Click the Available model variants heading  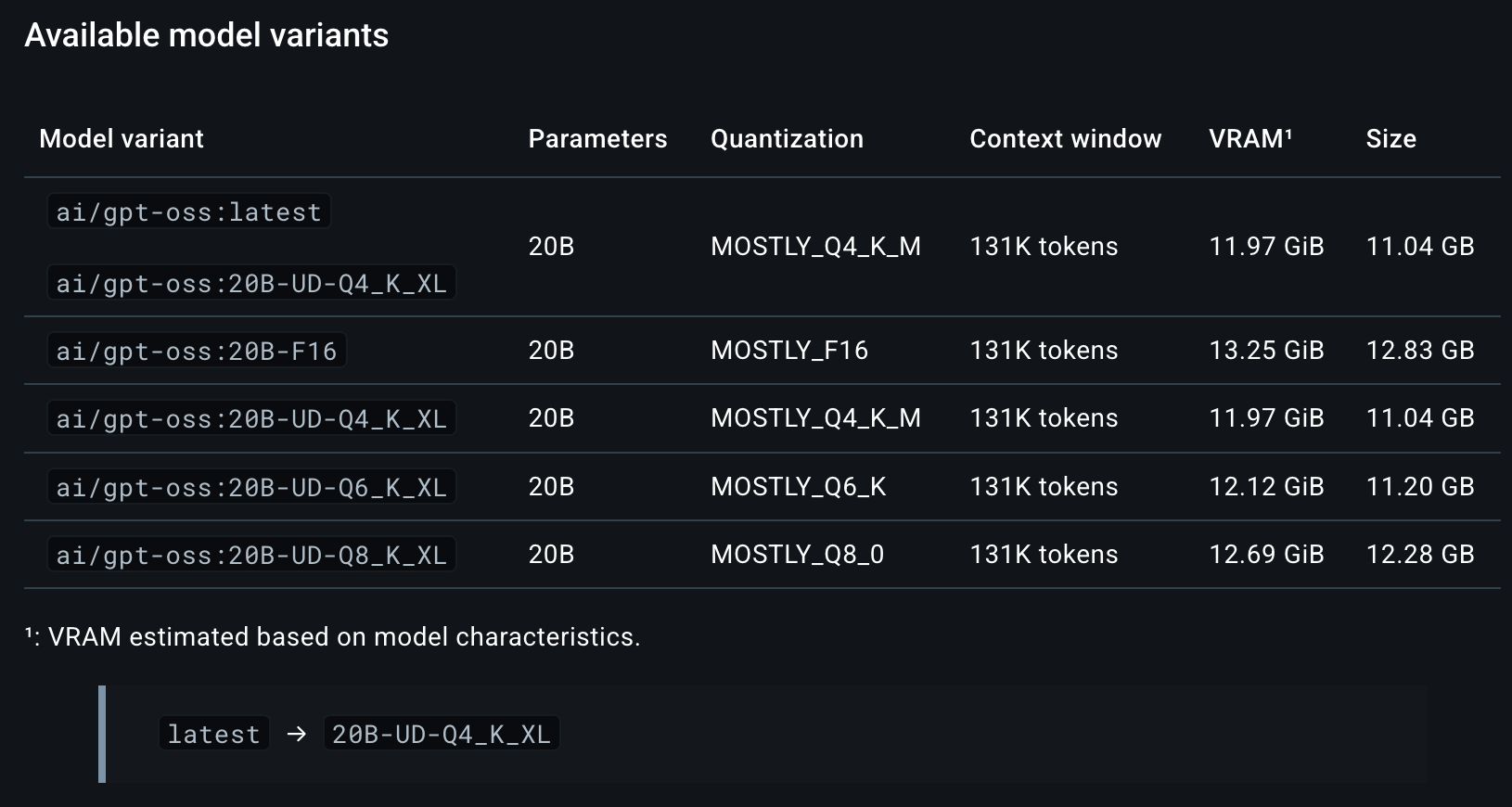(x=207, y=35)
